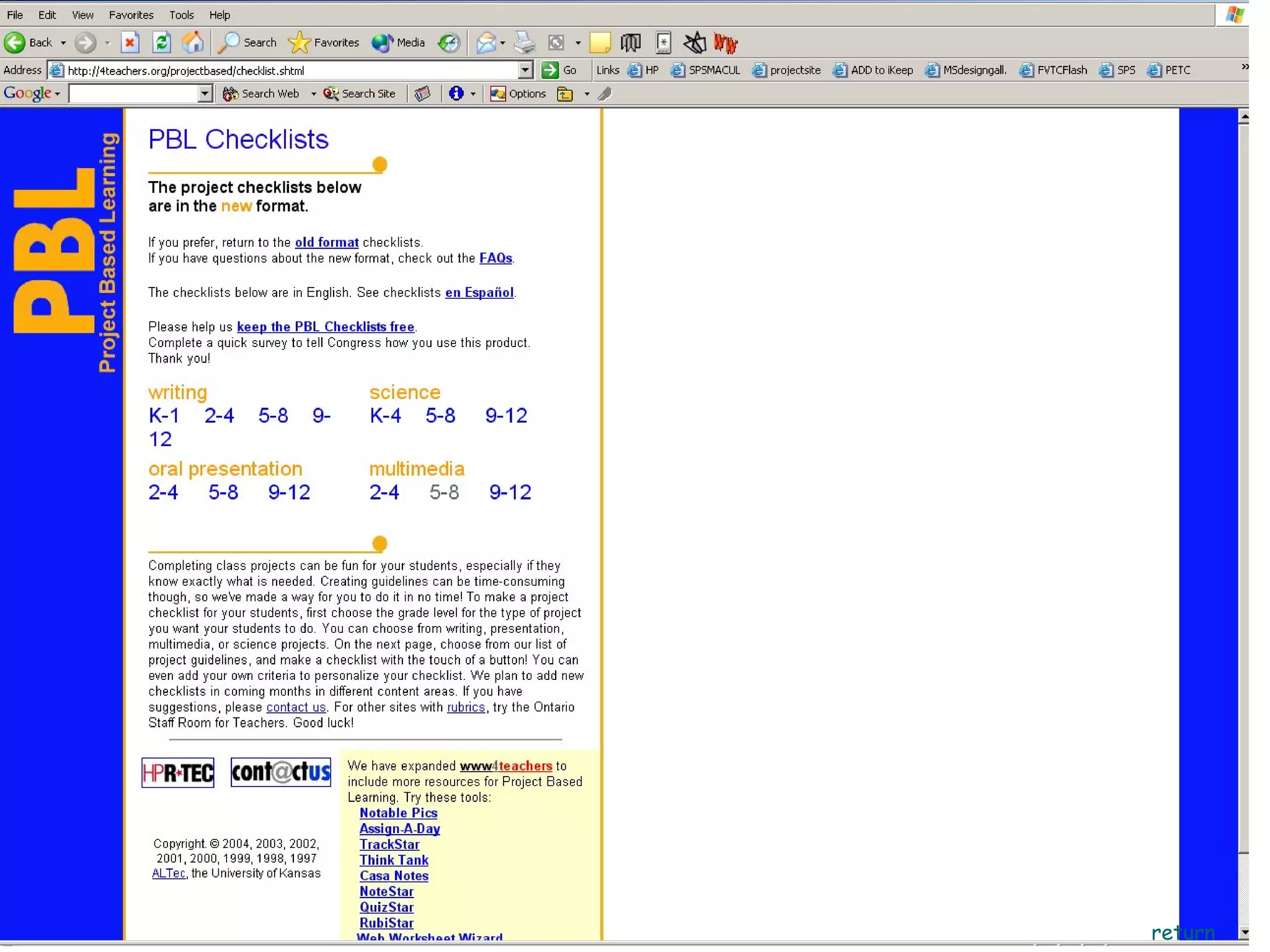Open the History clock icon
This screenshot has width=1270, height=952.
click(448, 42)
